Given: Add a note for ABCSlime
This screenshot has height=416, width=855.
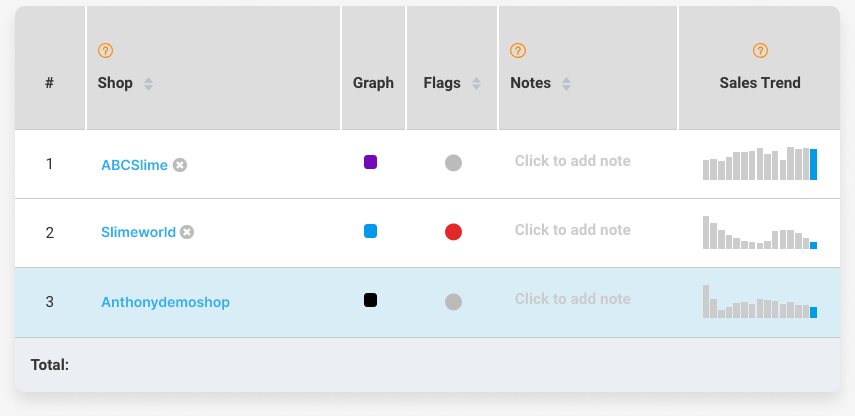Looking at the screenshot, I should tap(573, 161).
